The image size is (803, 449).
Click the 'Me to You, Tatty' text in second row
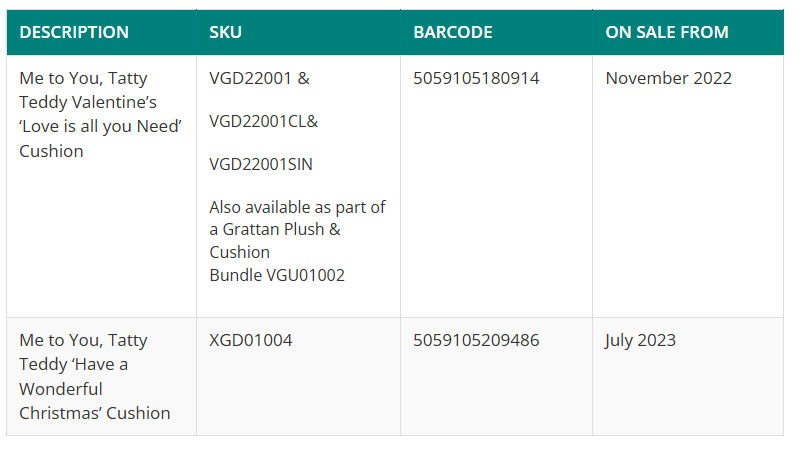click(x=83, y=340)
